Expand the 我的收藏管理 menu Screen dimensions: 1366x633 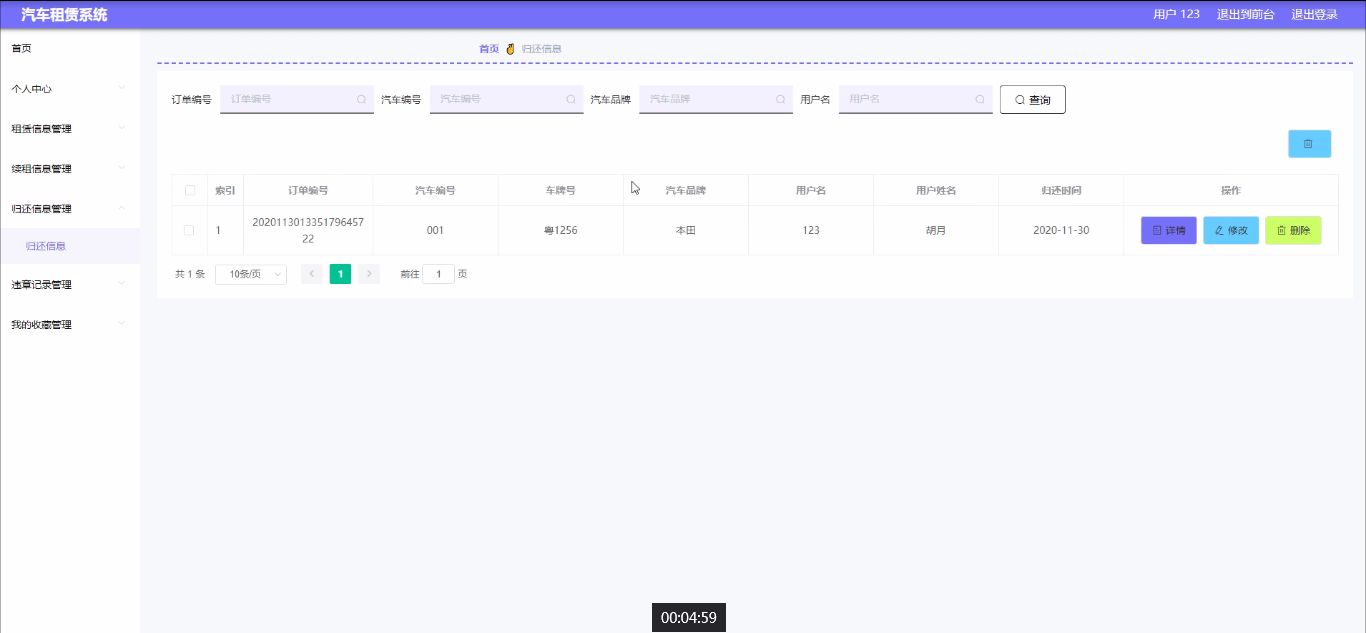[x=69, y=325]
